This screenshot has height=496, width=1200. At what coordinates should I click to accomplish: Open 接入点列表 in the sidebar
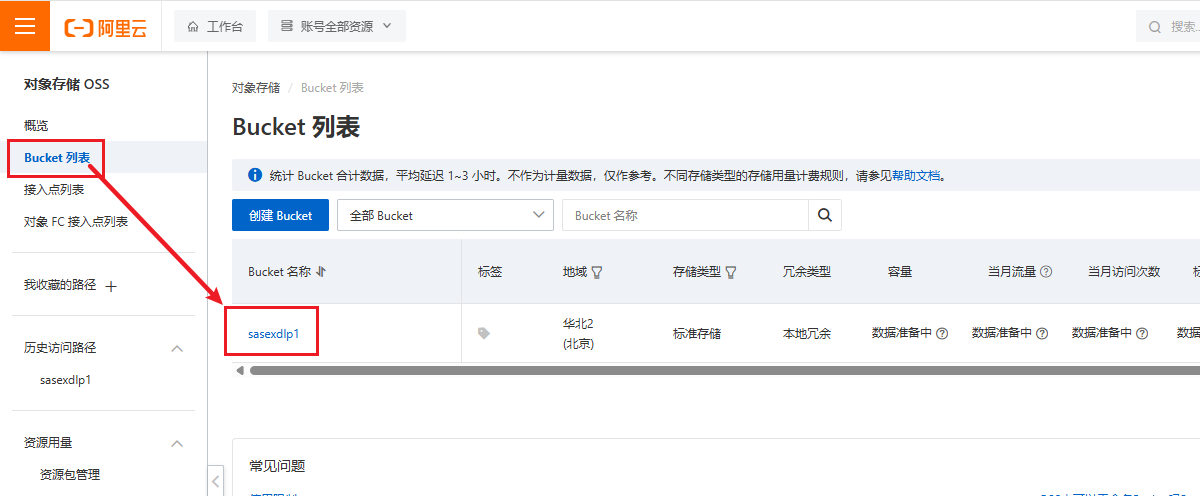click(x=54, y=190)
